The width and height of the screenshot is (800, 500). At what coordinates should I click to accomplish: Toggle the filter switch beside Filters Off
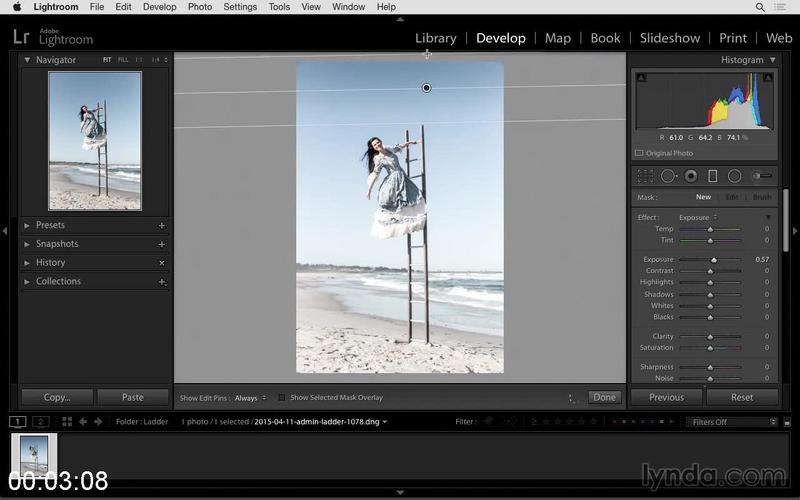click(787, 422)
